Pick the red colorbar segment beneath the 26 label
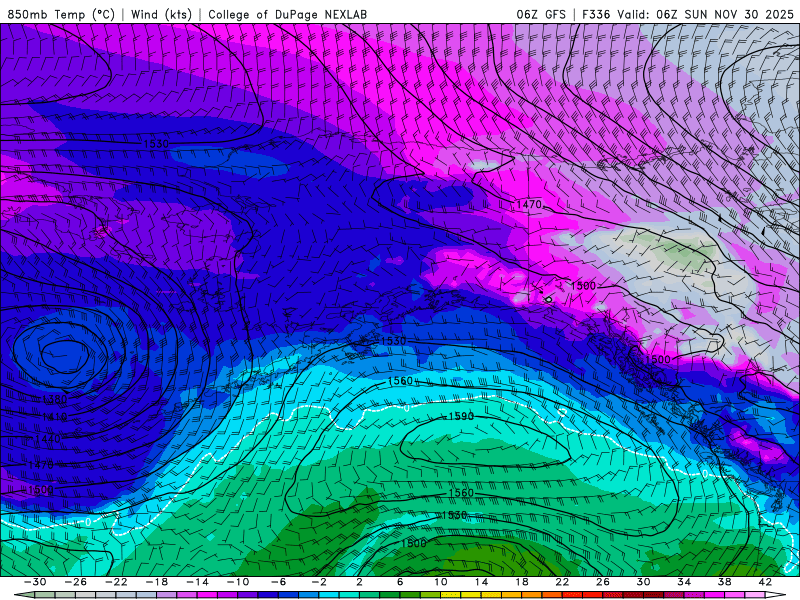The height and width of the screenshot is (600, 800). pyautogui.click(x=613, y=595)
